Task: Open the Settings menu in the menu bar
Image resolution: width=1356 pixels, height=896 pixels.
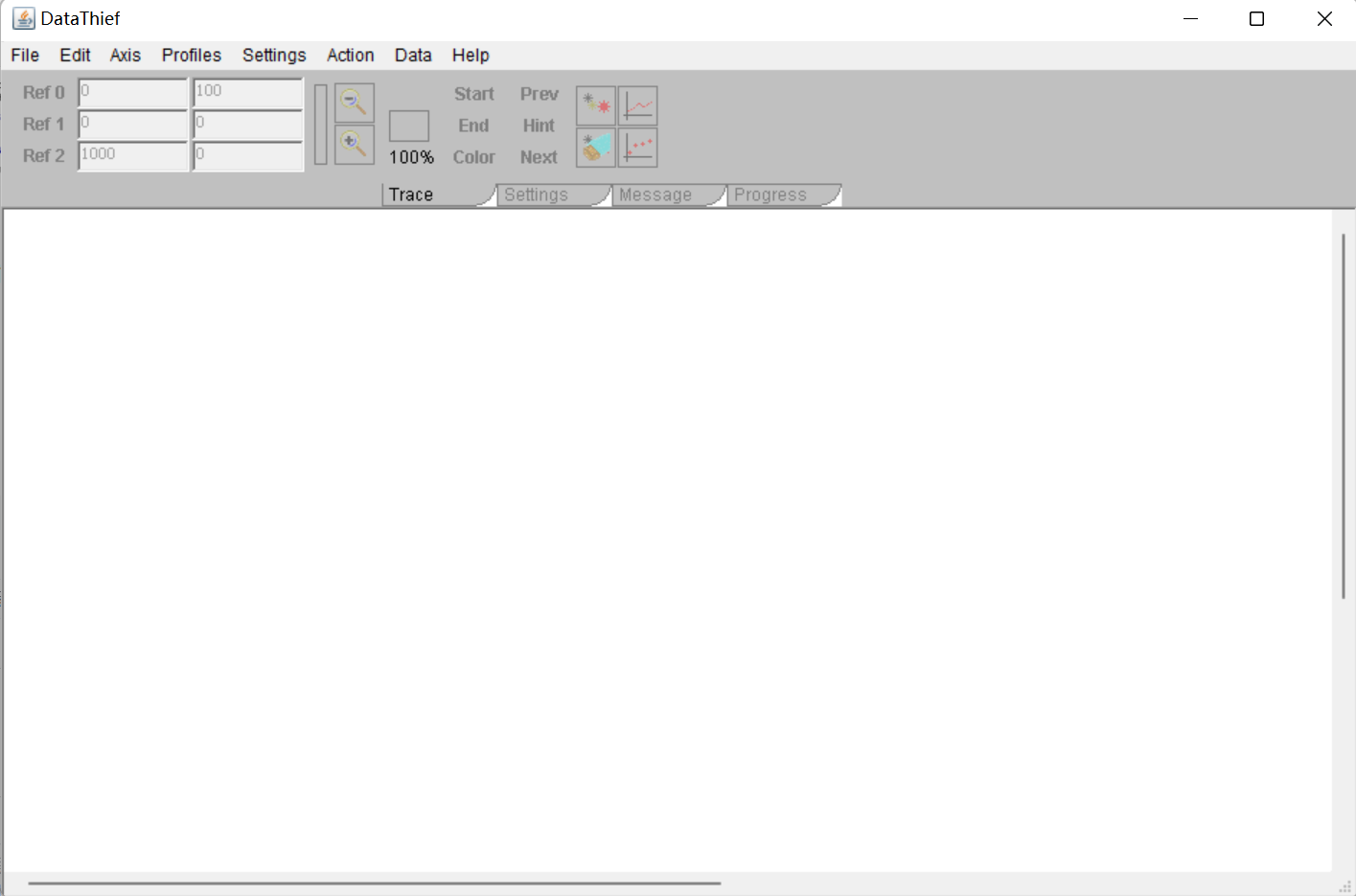Action: pos(274,55)
